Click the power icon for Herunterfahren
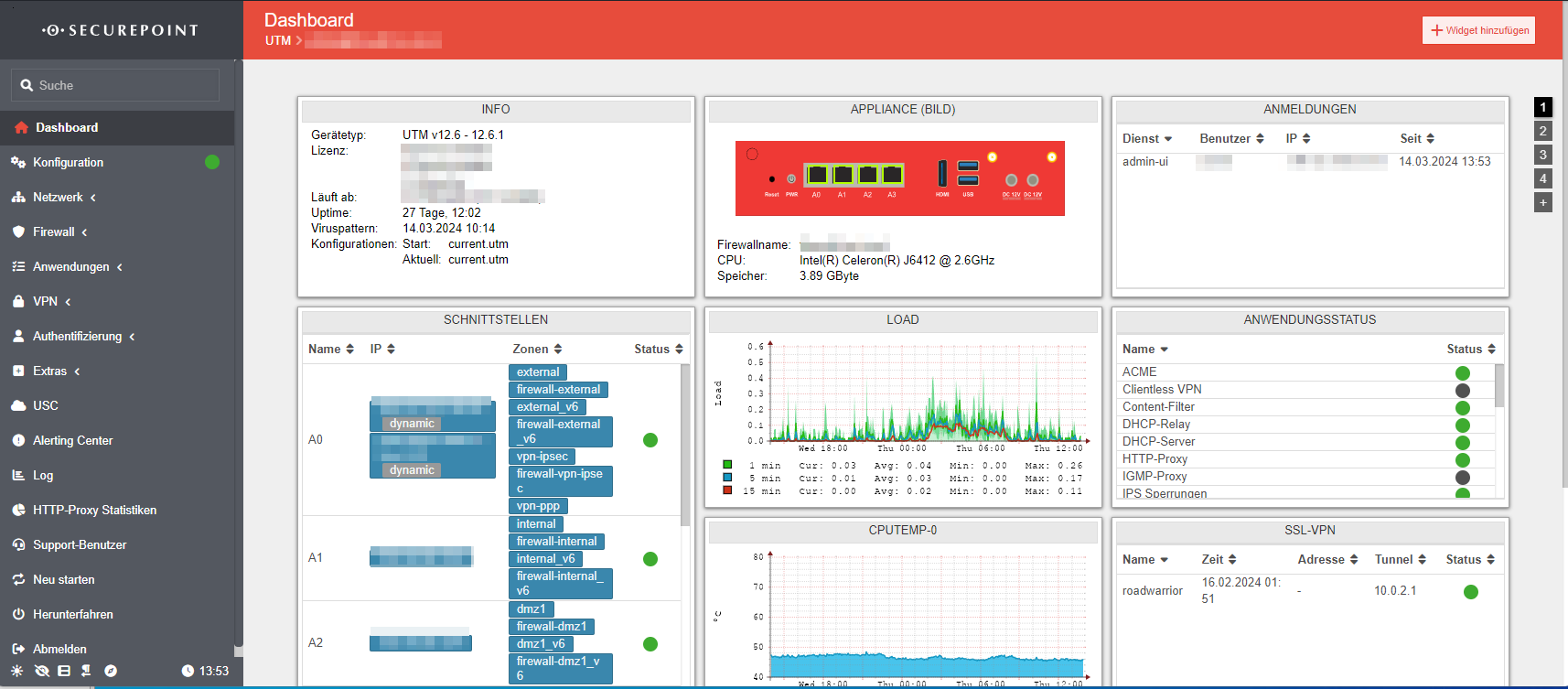Screen dimensions: 1568x689 click(18, 614)
